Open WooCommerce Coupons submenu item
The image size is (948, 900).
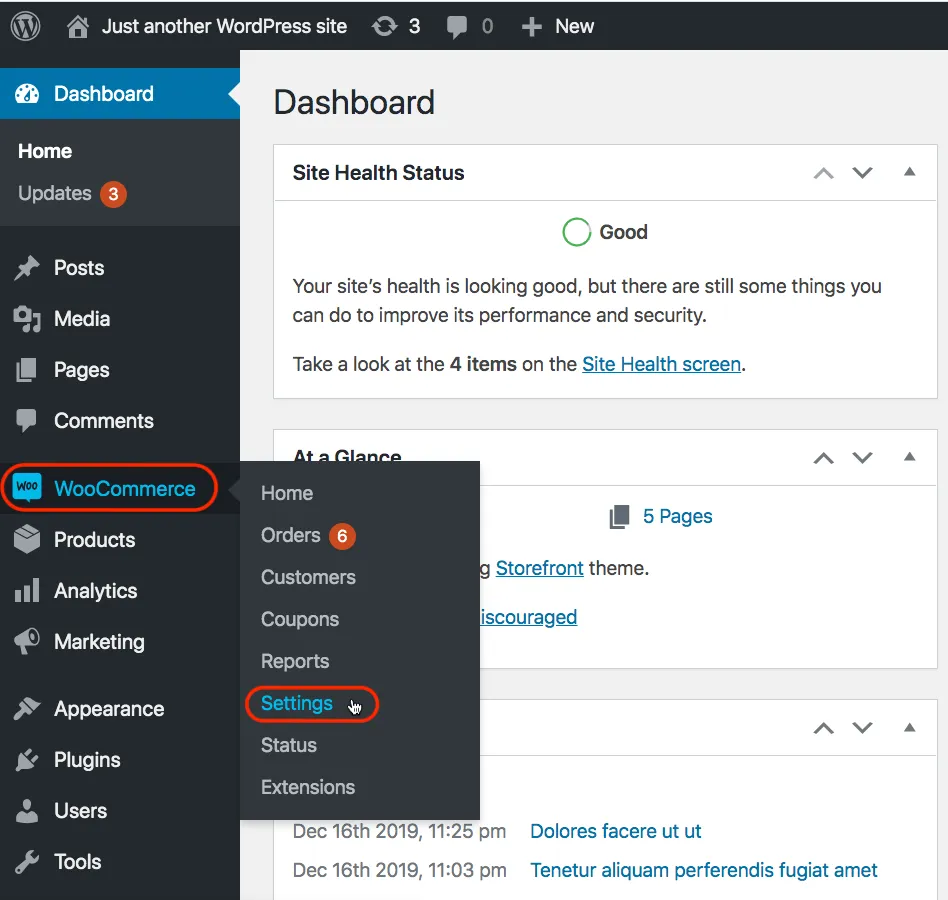[299, 619]
